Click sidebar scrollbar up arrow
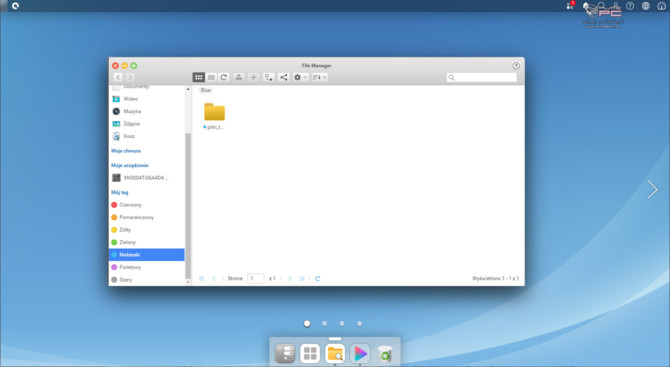The image size is (670, 367). [188, 89]
